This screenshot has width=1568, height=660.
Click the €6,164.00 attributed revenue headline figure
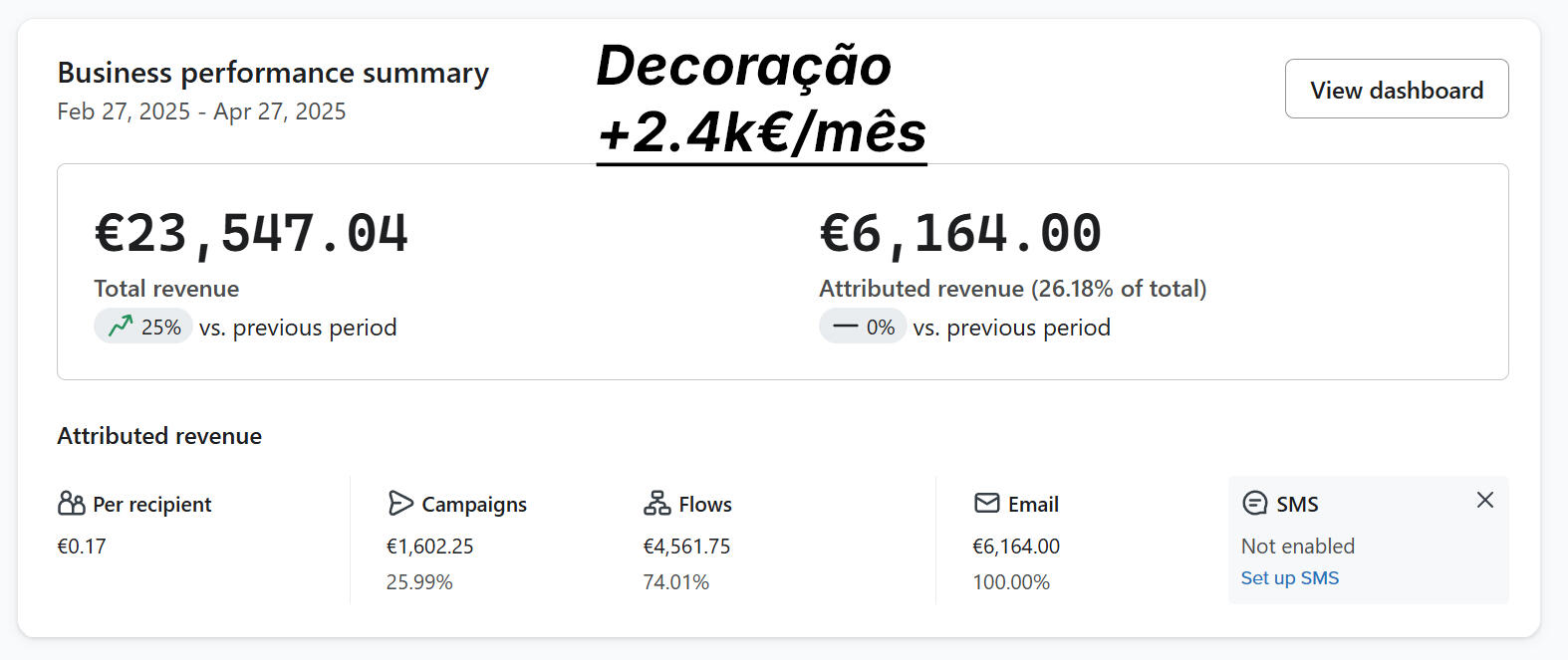click(x=960, y=234)
